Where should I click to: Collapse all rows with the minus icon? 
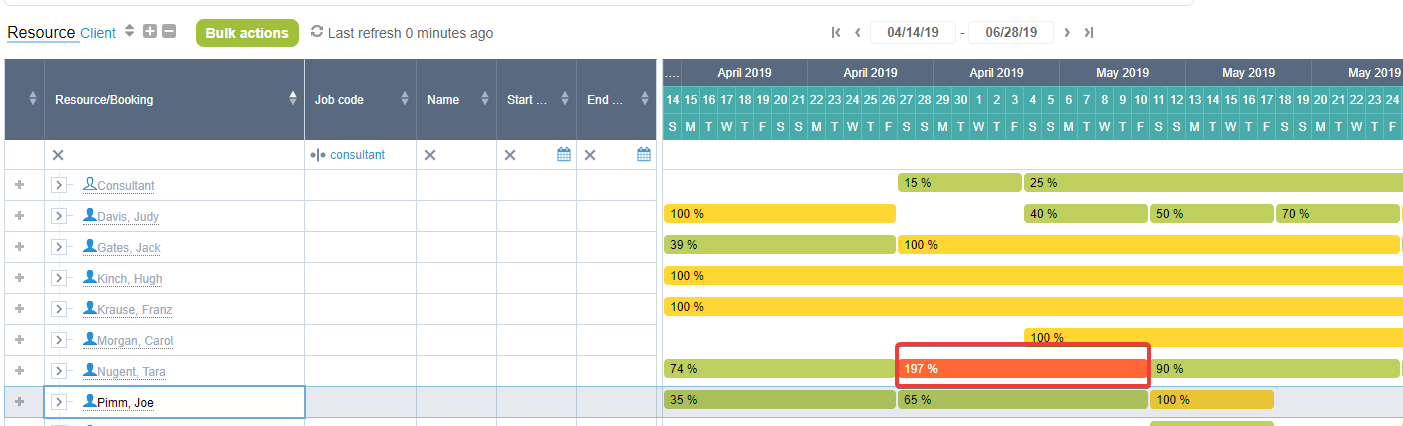[x=169, y=32]
